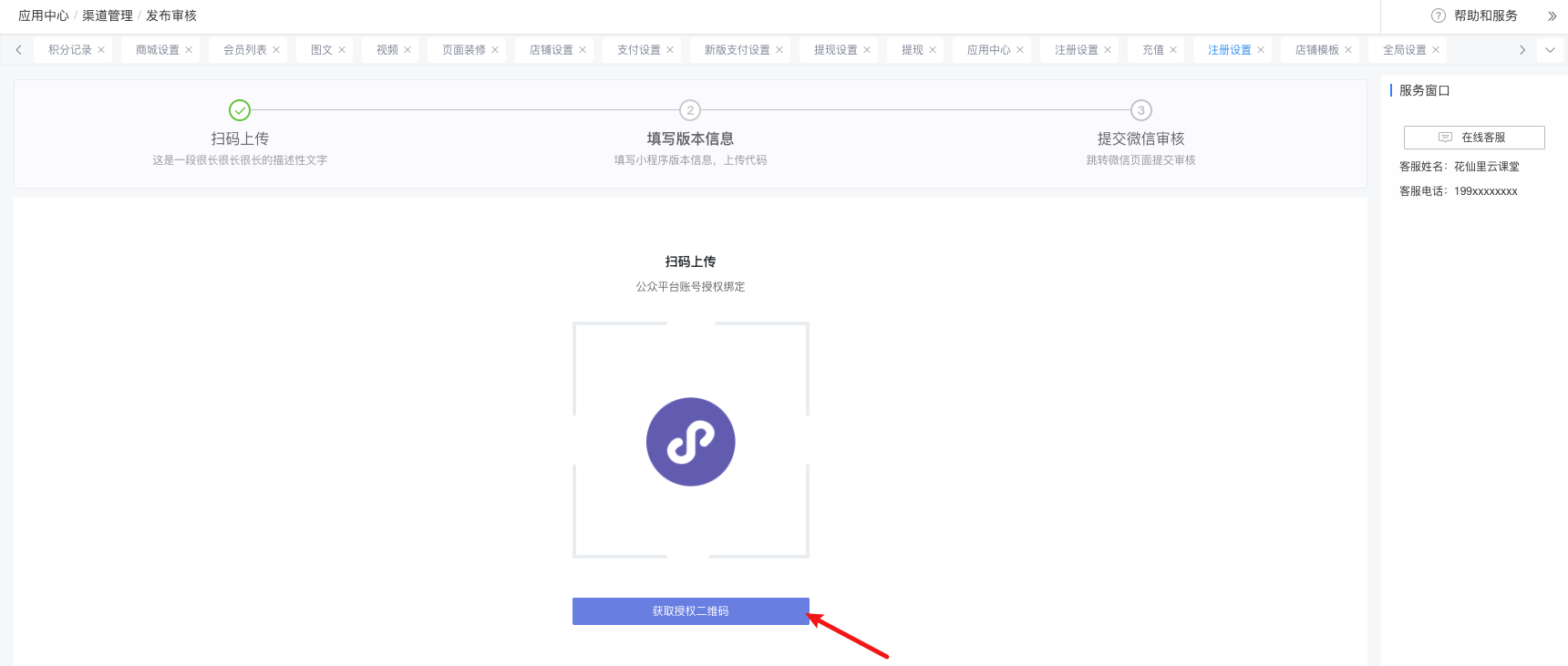Go to 应用中心 breadcrumb
Screen dimensions: 1568x666
pos(44,15)
